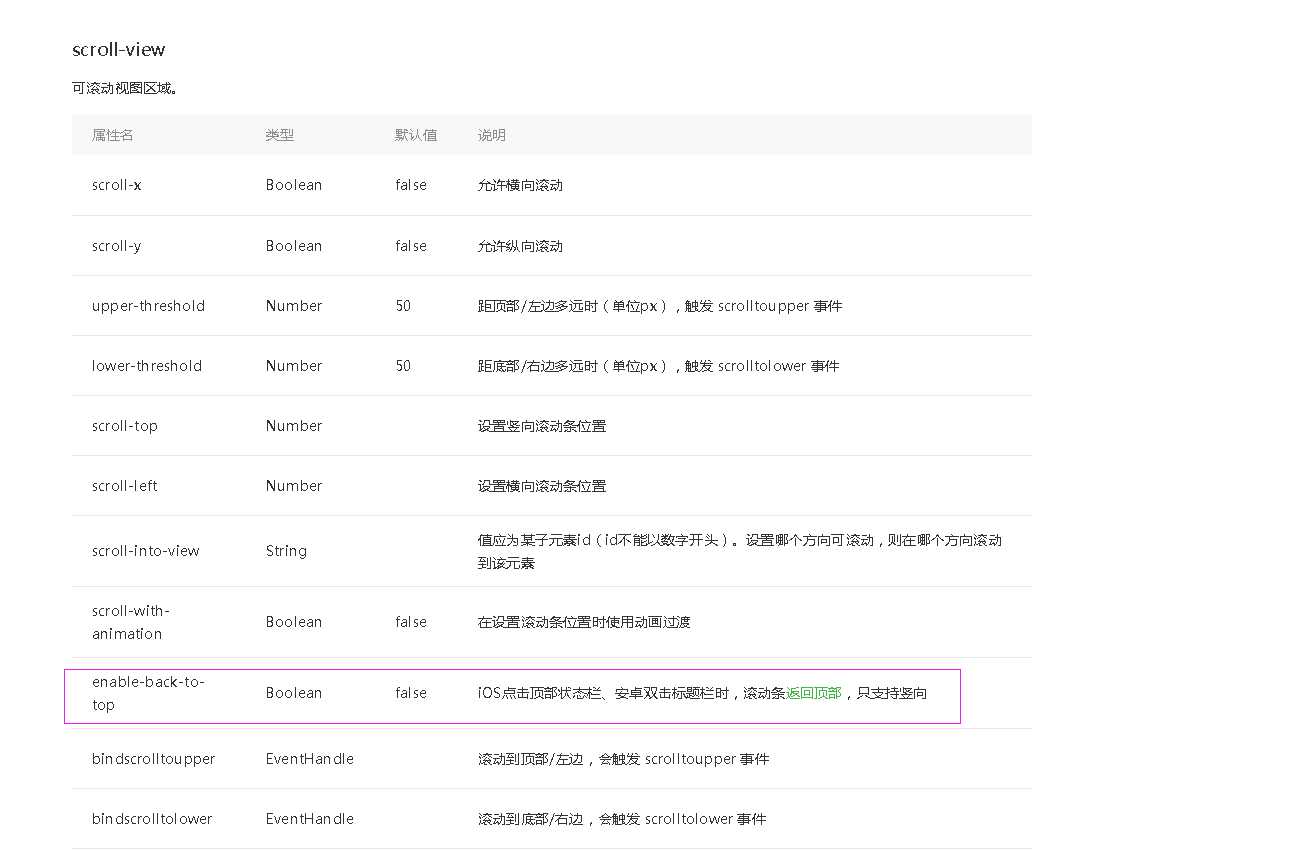This screenshot has height=851, width=1294.
Task: Click the 类型 column header
Action: click(279, 134)
